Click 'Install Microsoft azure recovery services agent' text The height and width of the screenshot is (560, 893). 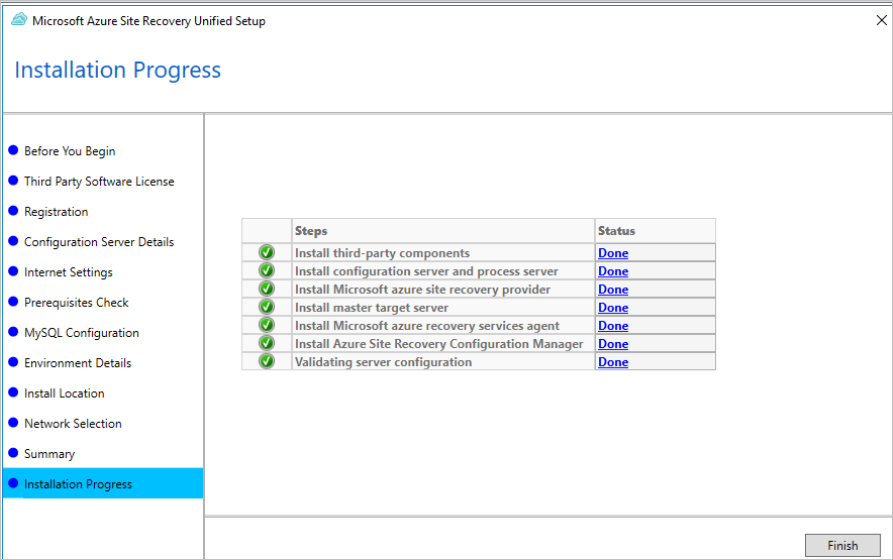(427, 326)
